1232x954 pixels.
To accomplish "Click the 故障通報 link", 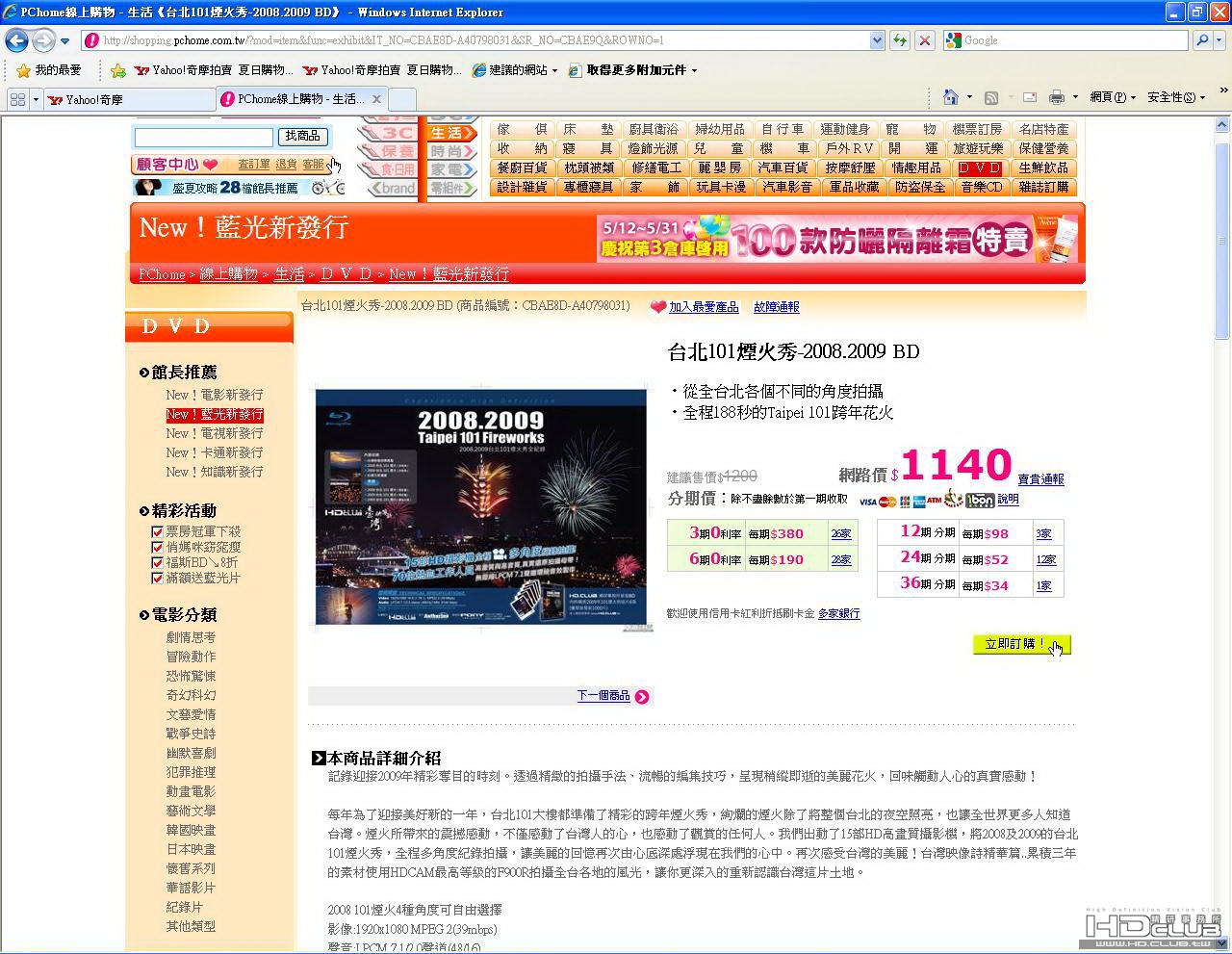I will [x=777, y=307].
